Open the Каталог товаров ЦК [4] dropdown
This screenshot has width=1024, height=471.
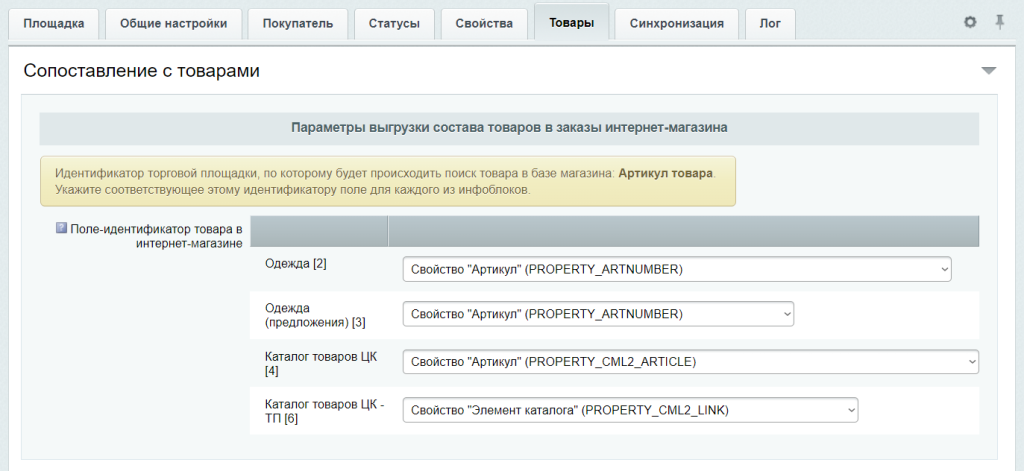690,361
